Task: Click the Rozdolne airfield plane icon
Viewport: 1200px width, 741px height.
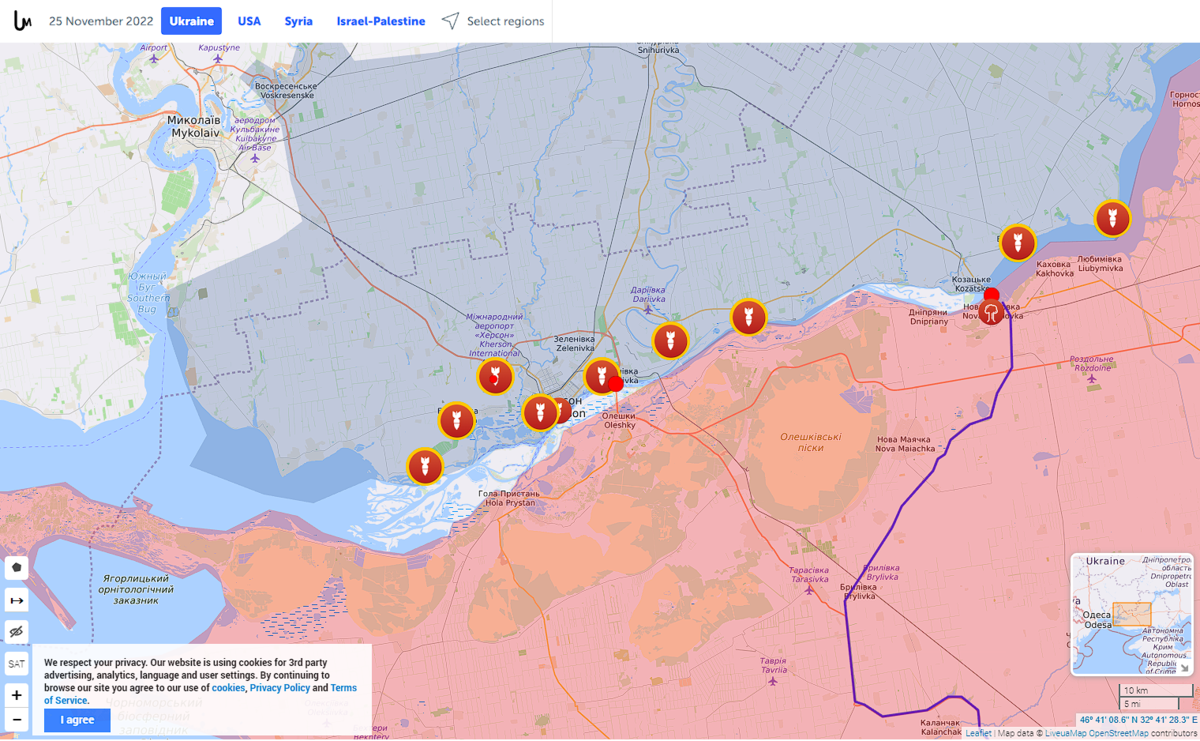Action: coord(1092,378)
